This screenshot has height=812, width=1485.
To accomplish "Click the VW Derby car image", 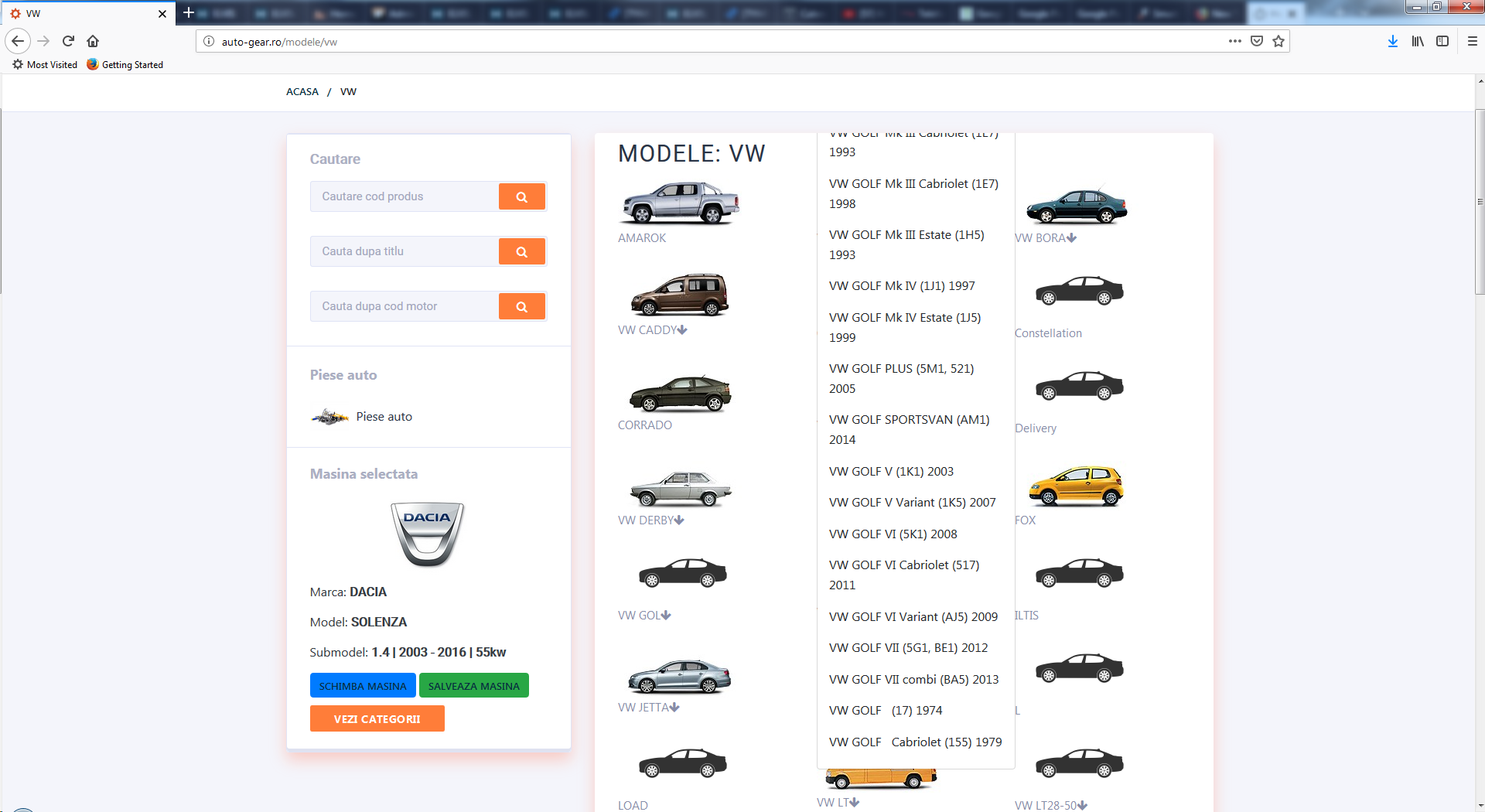I will (x=680, y=488).
